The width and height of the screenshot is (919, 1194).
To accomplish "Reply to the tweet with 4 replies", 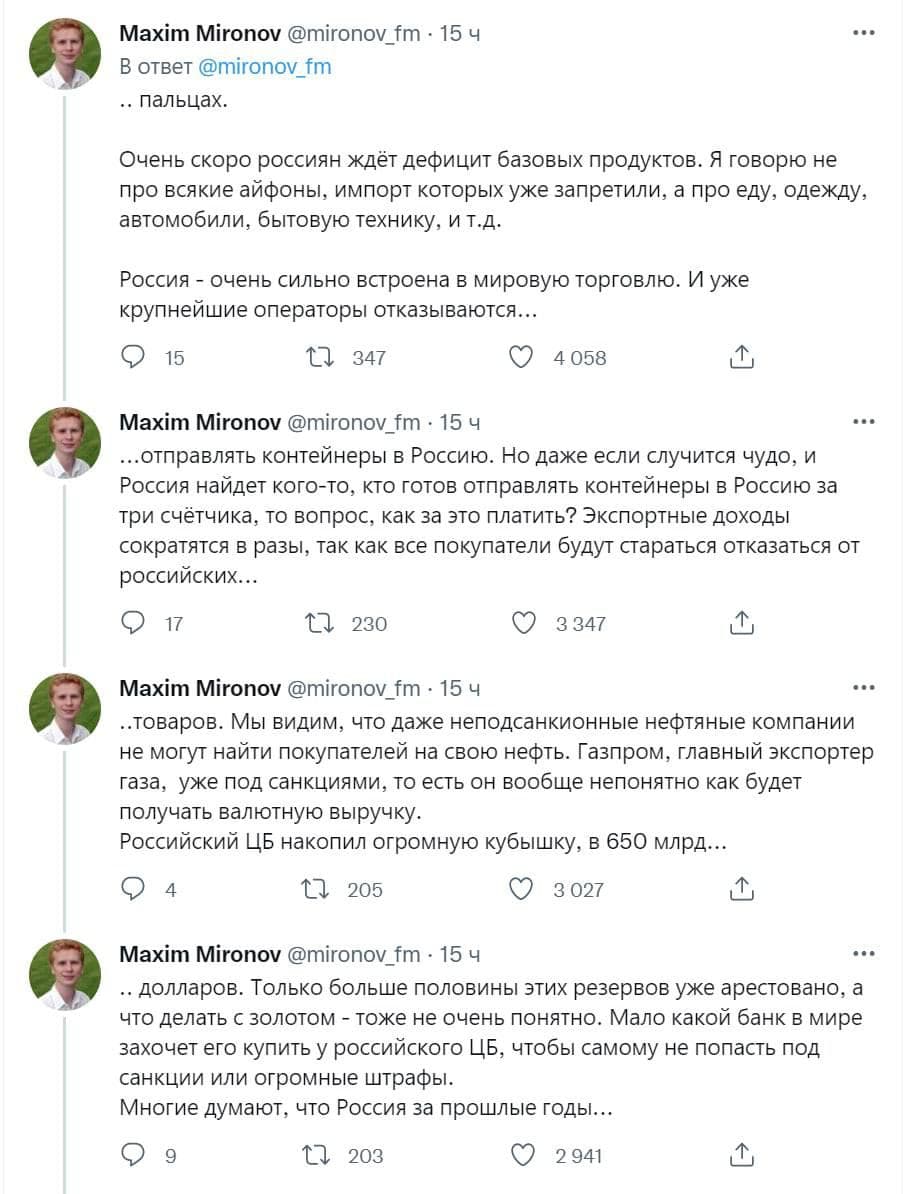I will (x=133, y=889).
